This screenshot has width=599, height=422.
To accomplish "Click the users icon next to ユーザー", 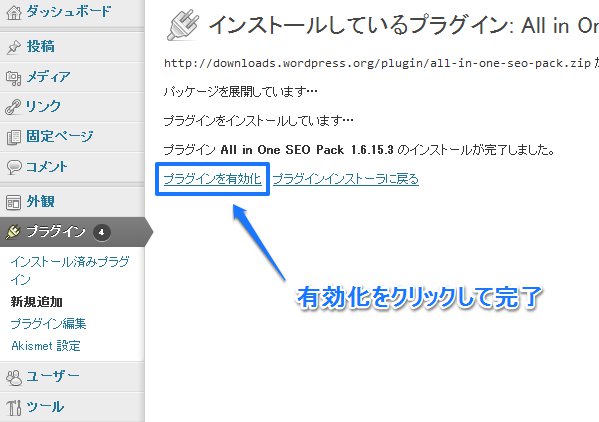I will (14, 377).
